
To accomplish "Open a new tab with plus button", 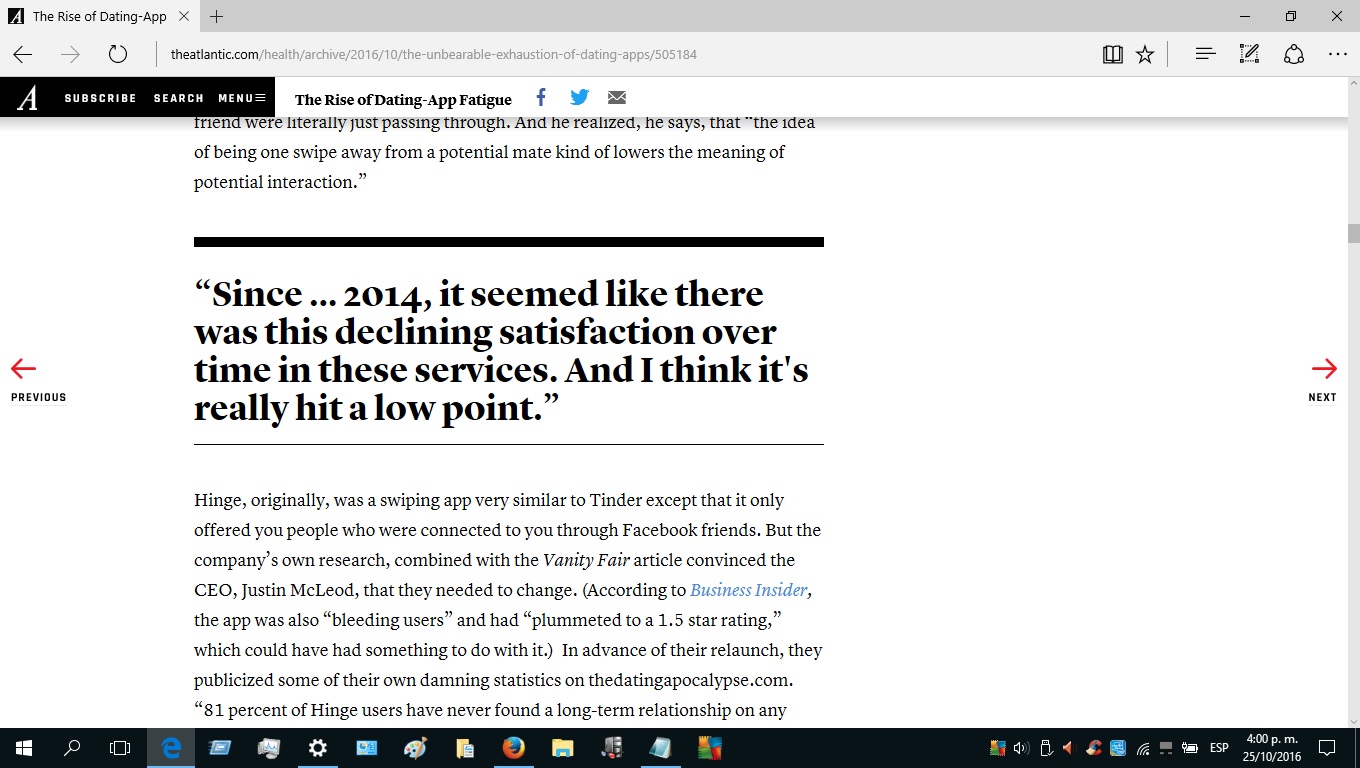I will tap(217, 16).
